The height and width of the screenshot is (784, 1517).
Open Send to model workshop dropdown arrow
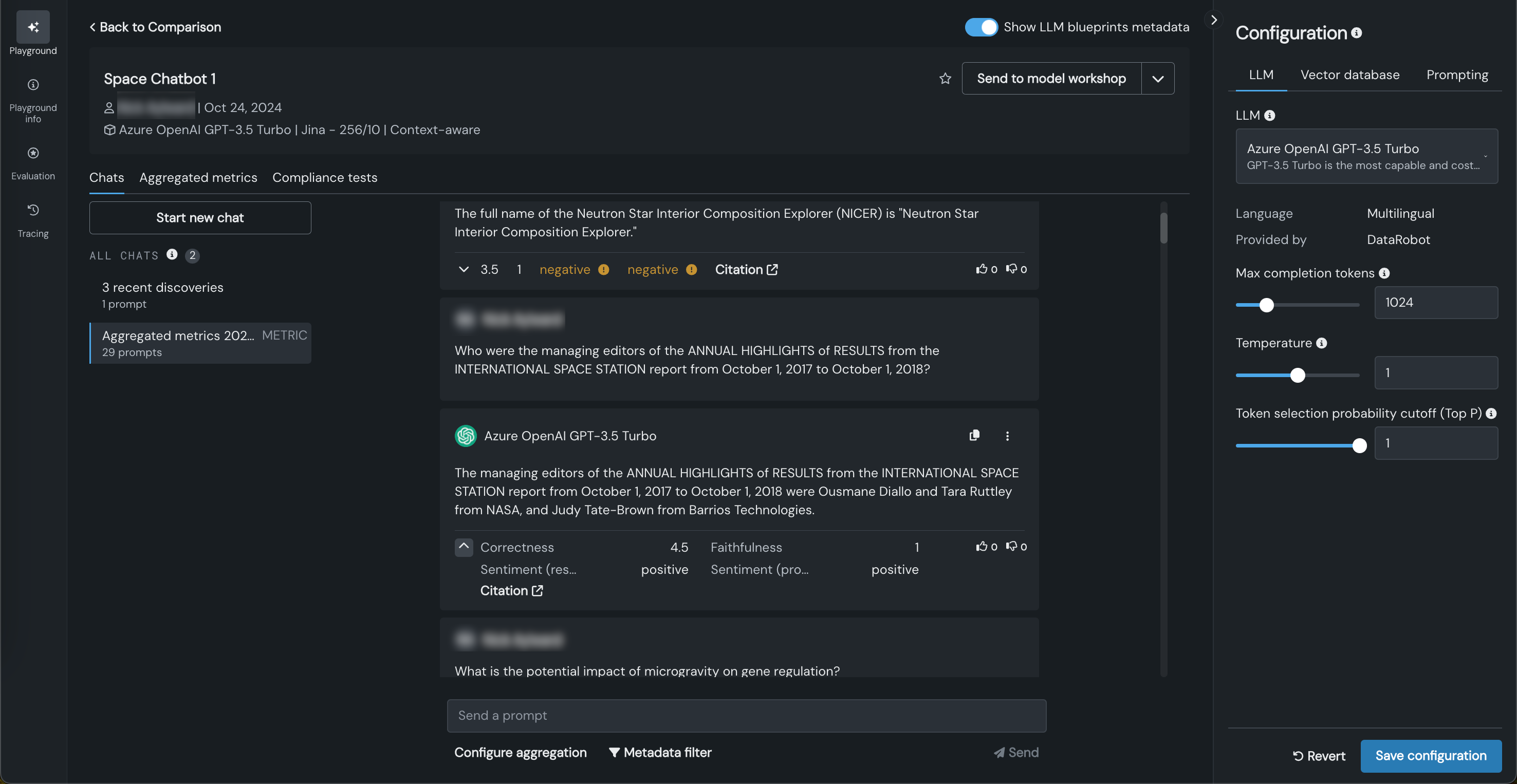tap(1157, 78)
